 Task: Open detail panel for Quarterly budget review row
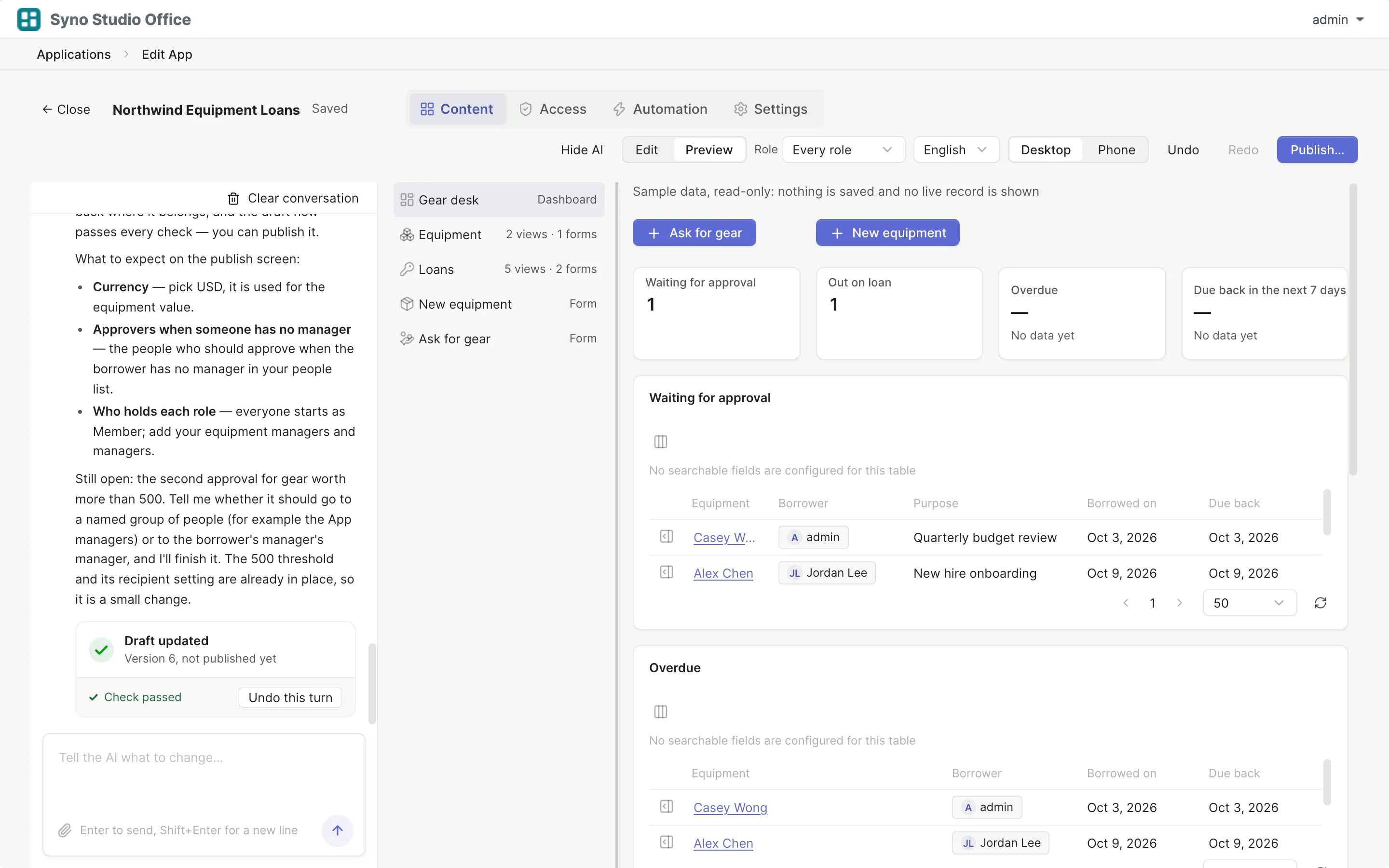666,537
